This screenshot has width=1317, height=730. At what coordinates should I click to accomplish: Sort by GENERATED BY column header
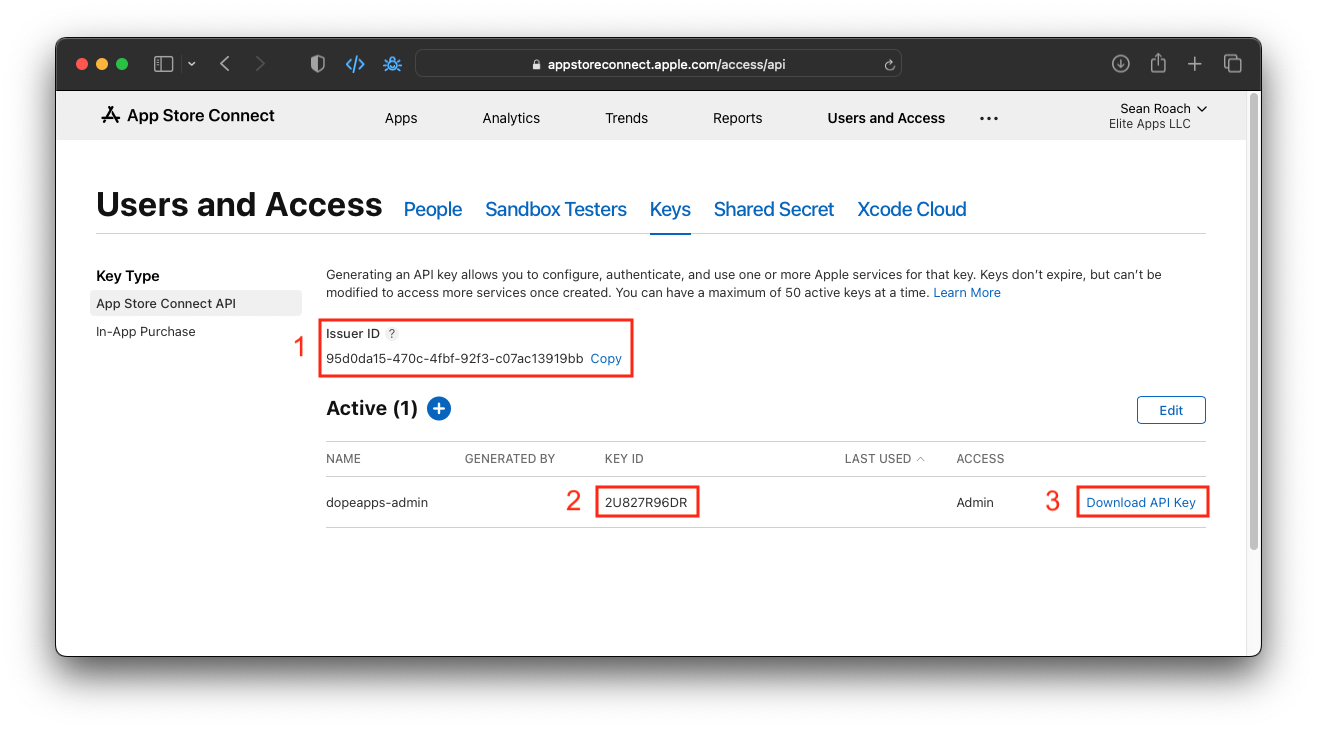pyautogui.click(x=510, y=459)
